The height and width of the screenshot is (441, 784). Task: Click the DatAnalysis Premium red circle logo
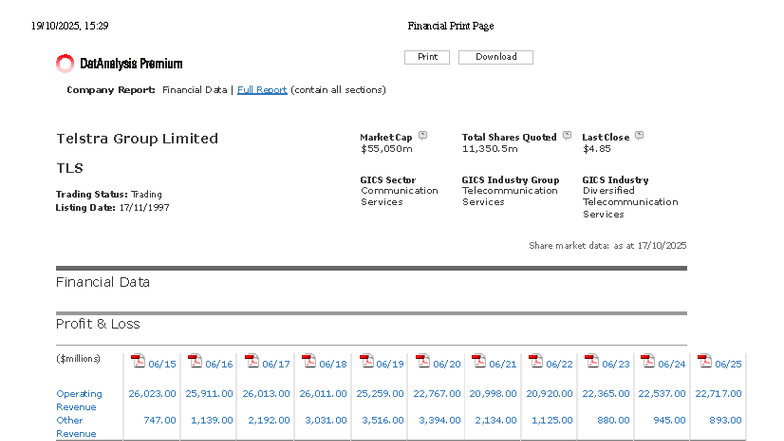65,64
